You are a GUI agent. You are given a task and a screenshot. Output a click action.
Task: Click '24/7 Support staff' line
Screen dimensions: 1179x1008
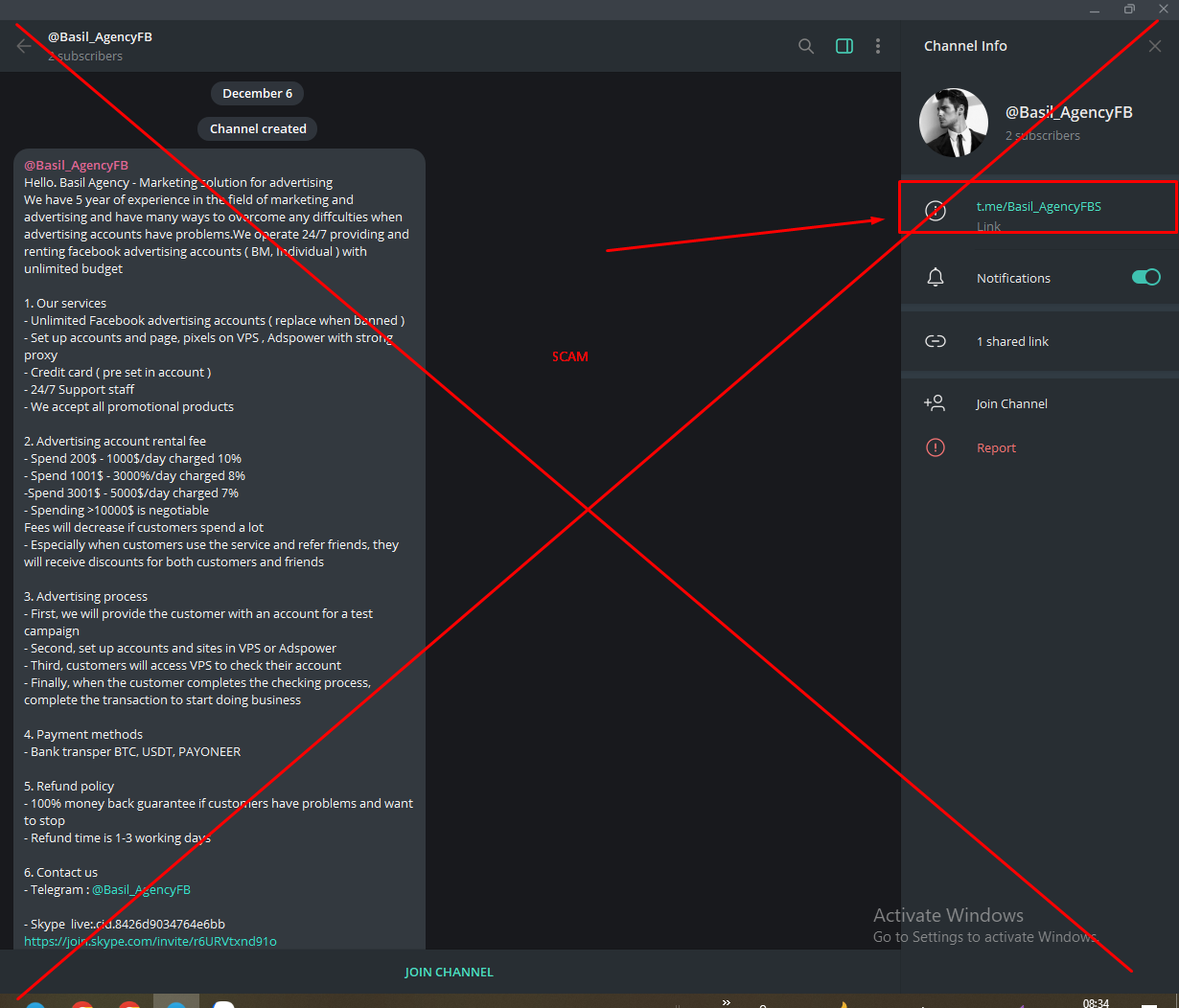[79, 389]
